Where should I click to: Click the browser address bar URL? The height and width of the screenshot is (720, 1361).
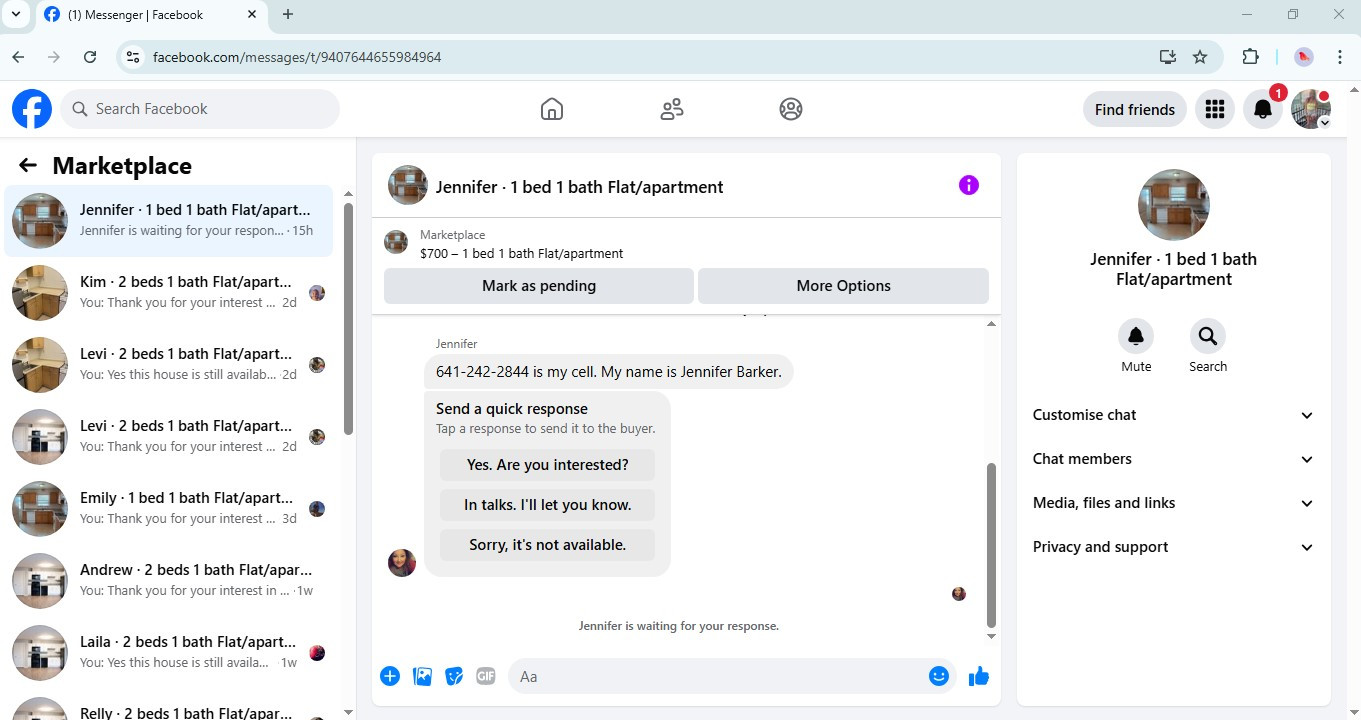coord(297,57)
